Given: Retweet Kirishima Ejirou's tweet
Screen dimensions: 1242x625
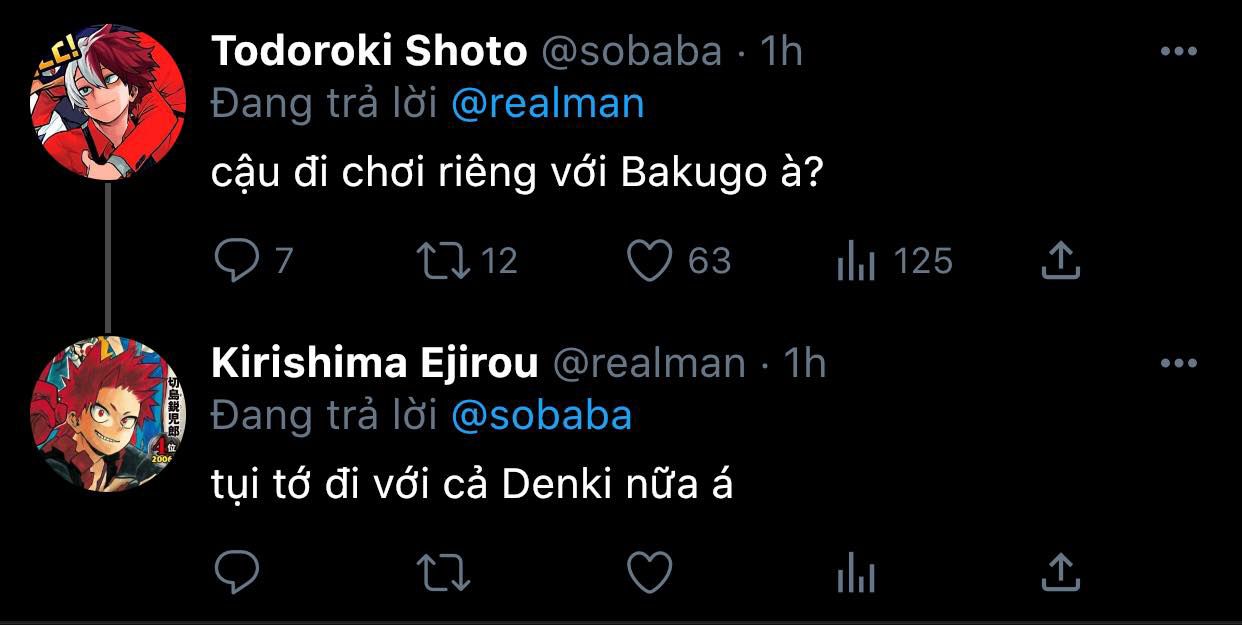Looking at the screenshot, I should [444, 573].
